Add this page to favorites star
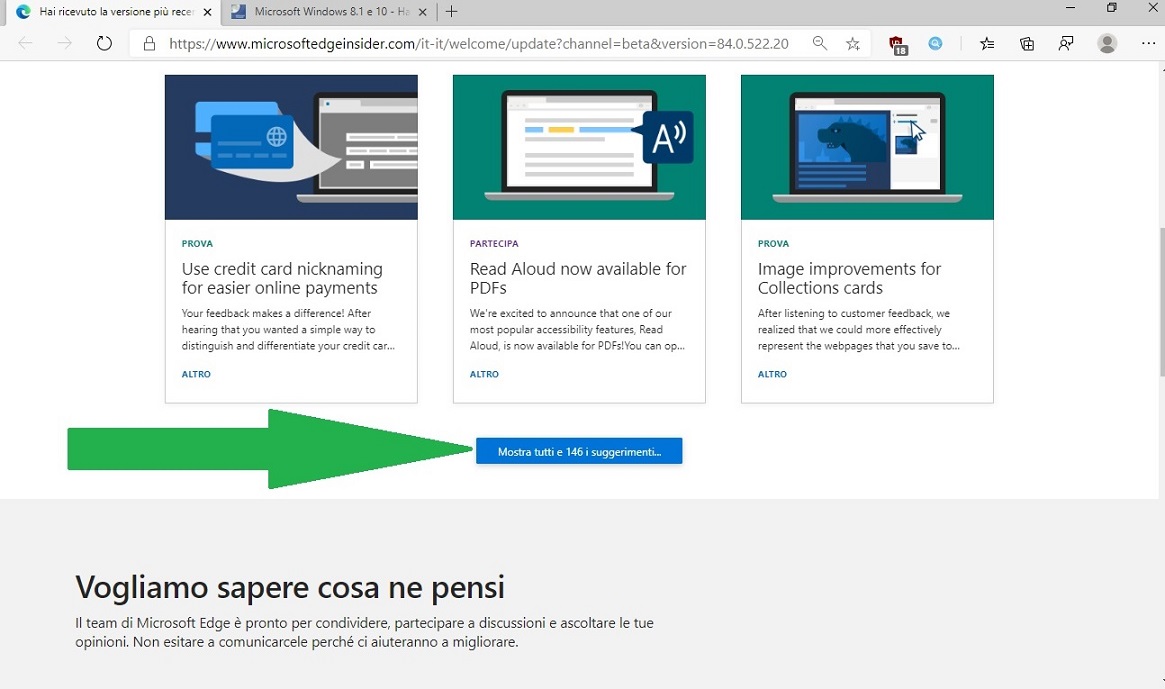 point(853,44)
